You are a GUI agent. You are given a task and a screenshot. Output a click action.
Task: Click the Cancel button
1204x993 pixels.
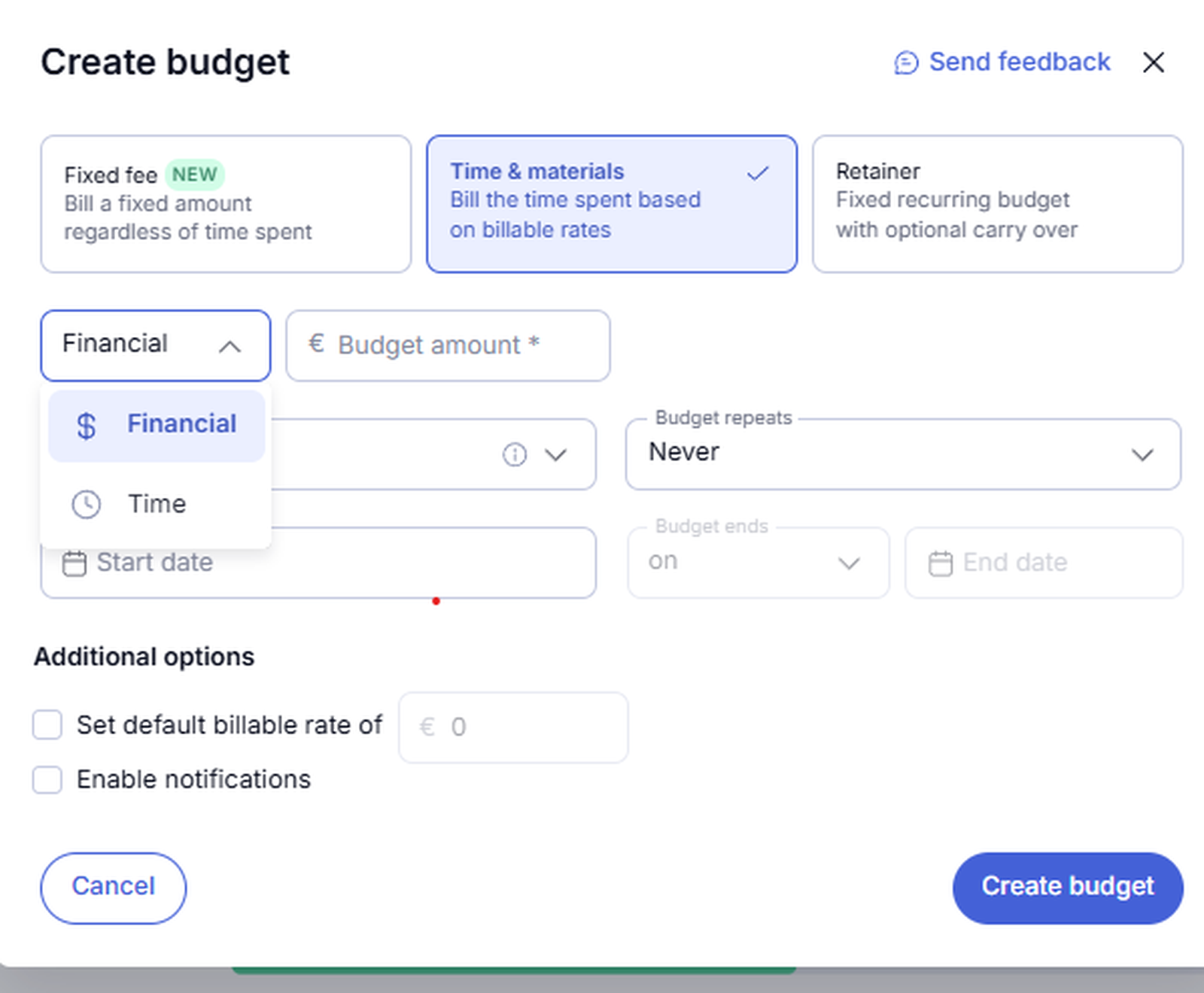coord(114,888)
